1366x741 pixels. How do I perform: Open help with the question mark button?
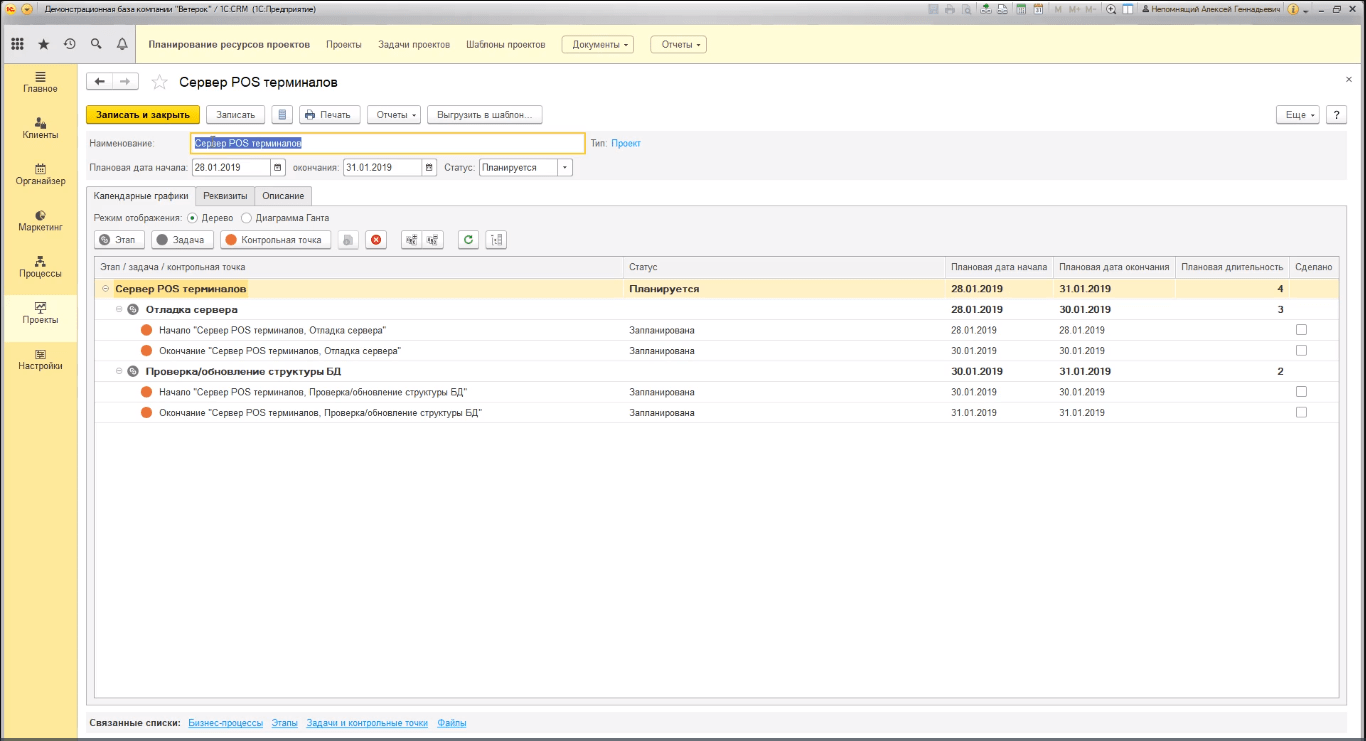coord(1336,115)
